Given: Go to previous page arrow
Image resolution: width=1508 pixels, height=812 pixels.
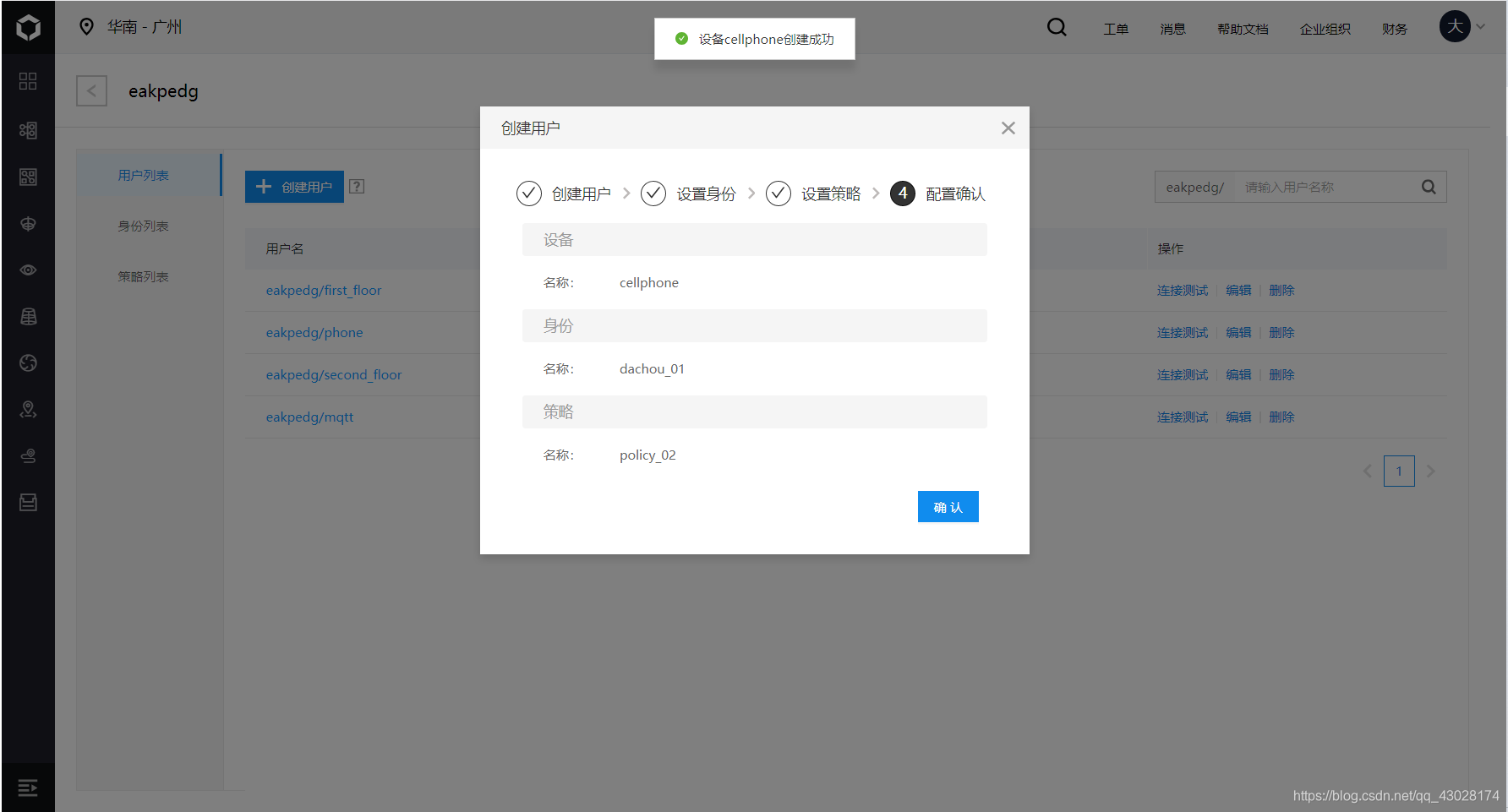Looking at the screenshot, I should (x=1367, y=471).
